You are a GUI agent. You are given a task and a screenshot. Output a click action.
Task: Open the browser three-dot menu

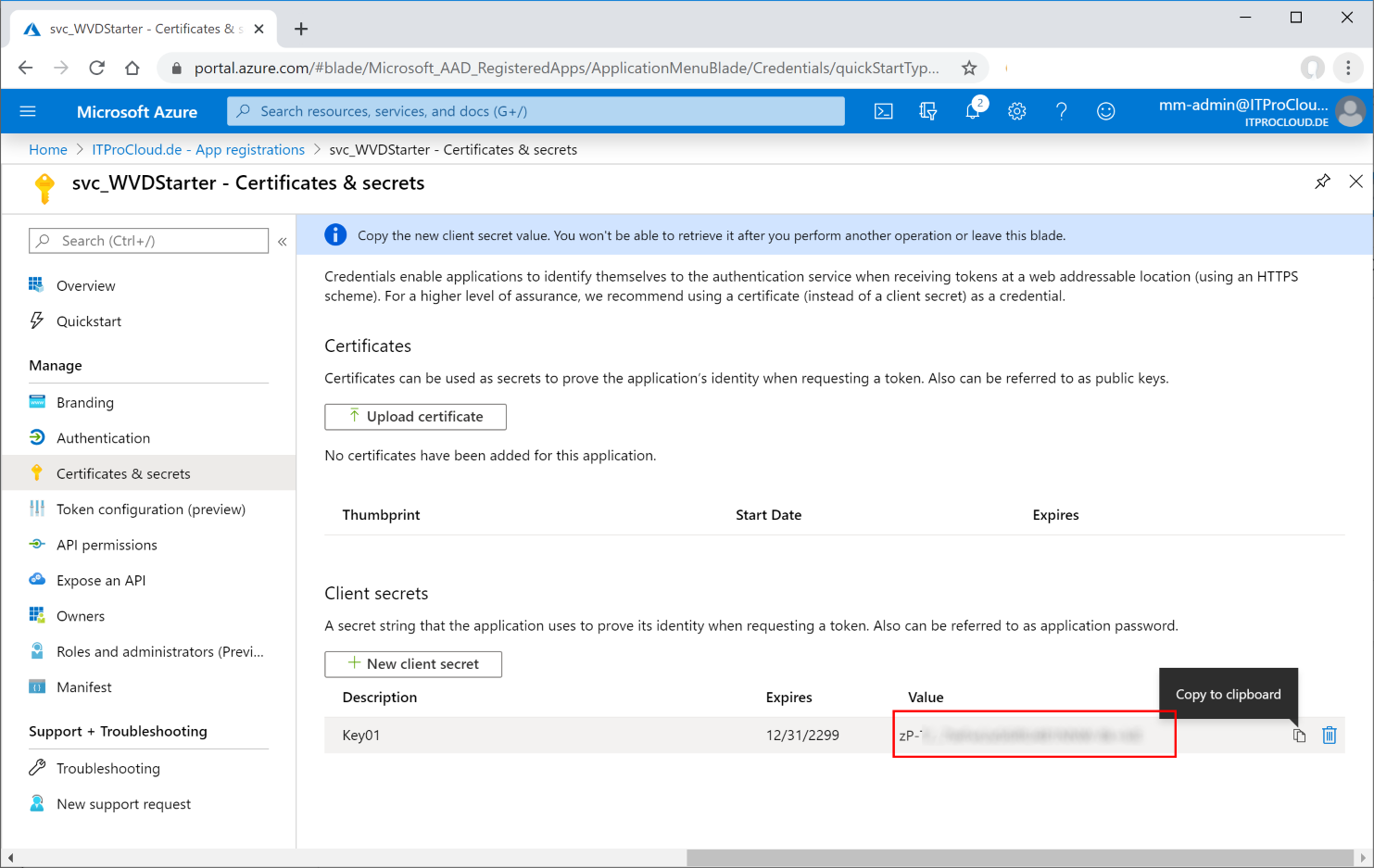(1348, 68)
